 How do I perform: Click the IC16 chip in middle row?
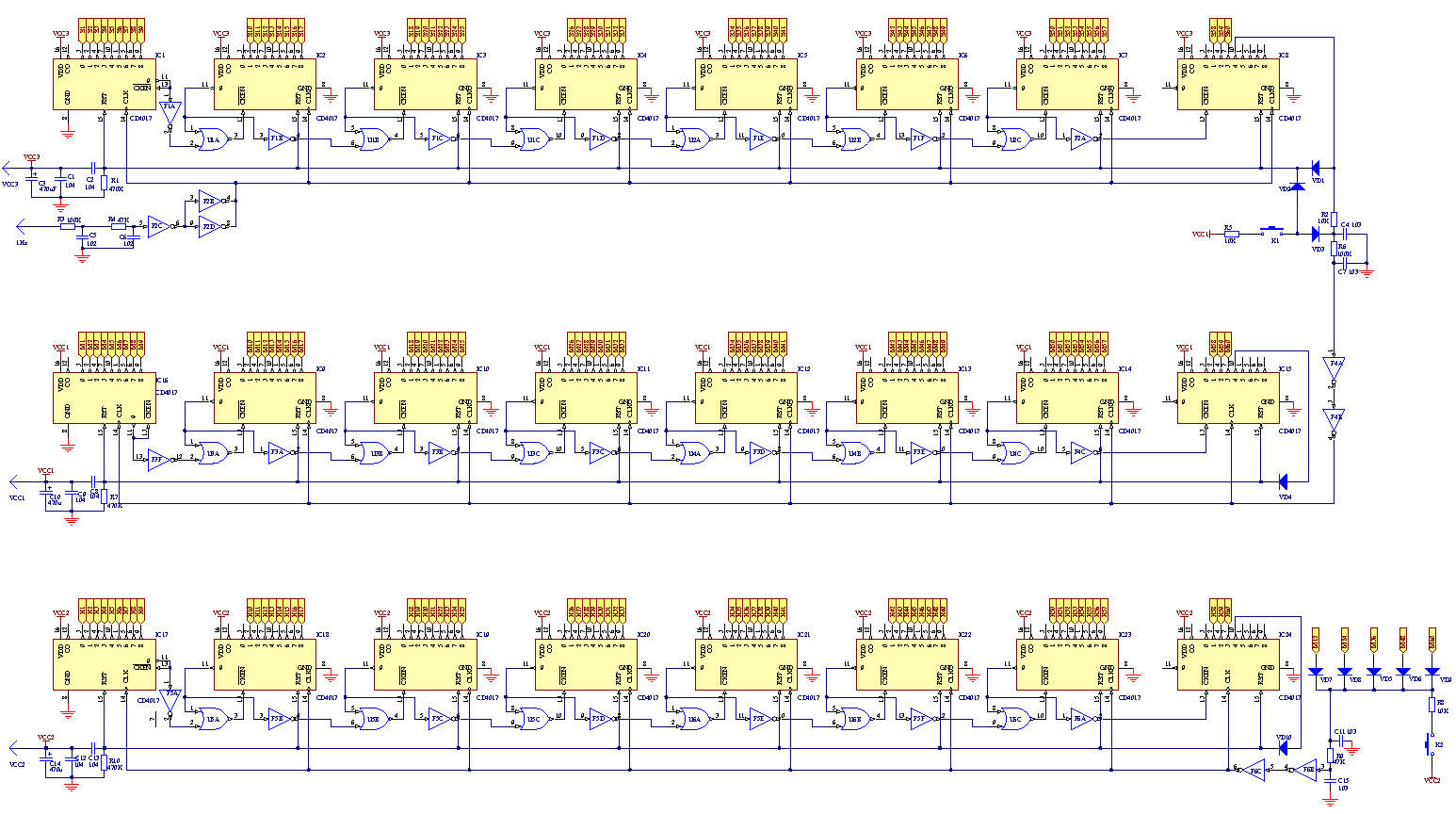pos(104,397)
